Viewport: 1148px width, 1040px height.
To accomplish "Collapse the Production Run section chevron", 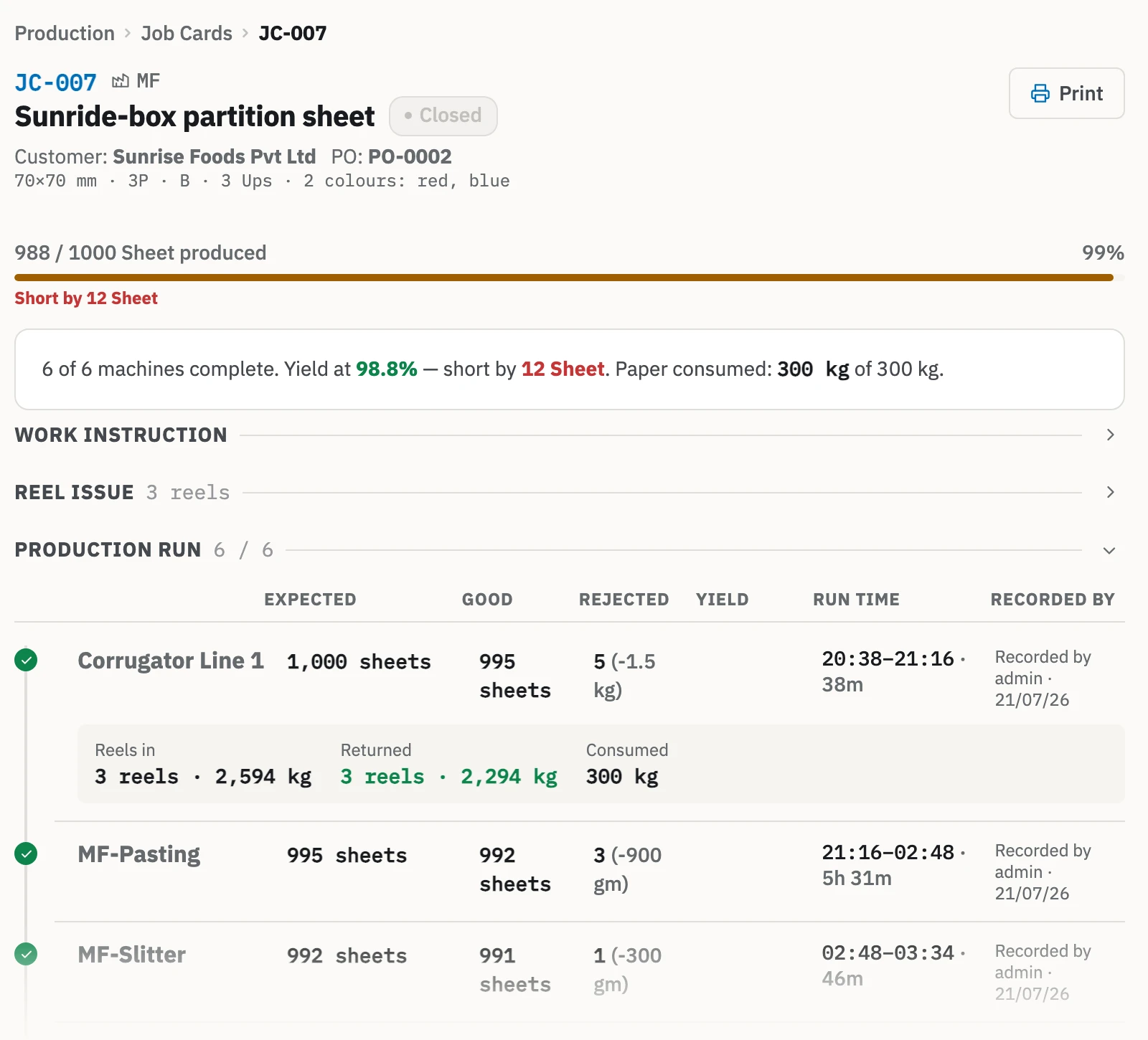I will [1110, 550].
